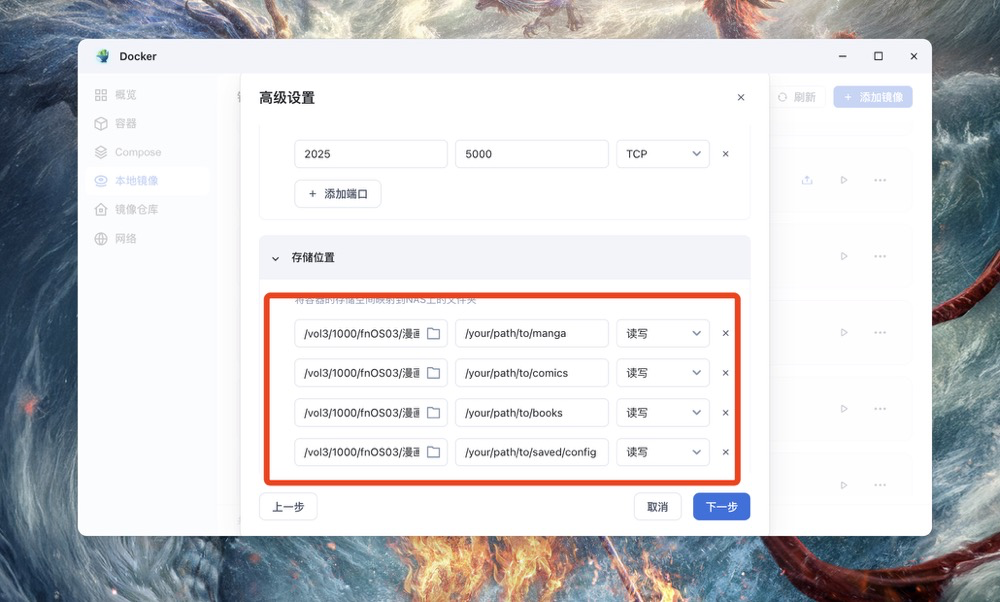Delete the comics storage mapping row
The height and width of the screenshot is (602, 1000).
tap(725, 373)
